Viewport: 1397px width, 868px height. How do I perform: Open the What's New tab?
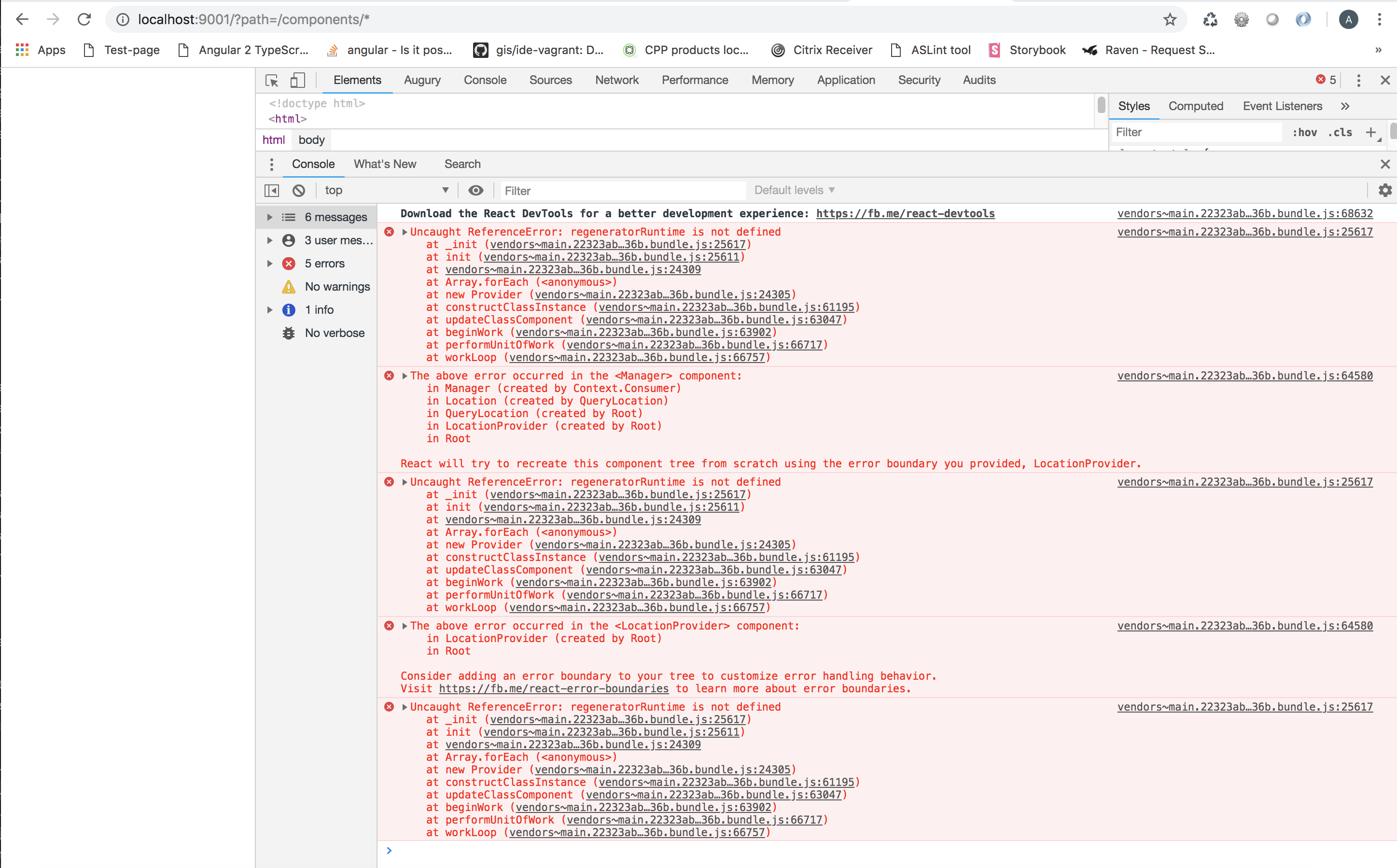click(385, 164)
